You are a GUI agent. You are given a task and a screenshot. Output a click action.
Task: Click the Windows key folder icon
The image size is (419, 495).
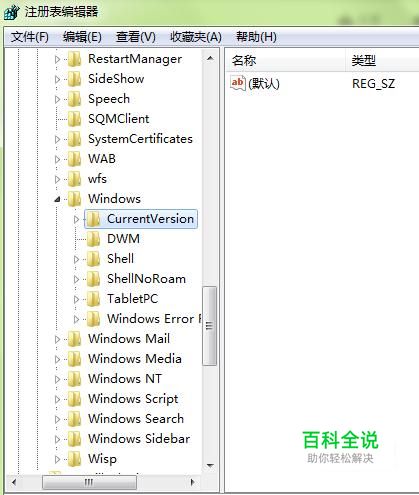[x=74, y=199]
